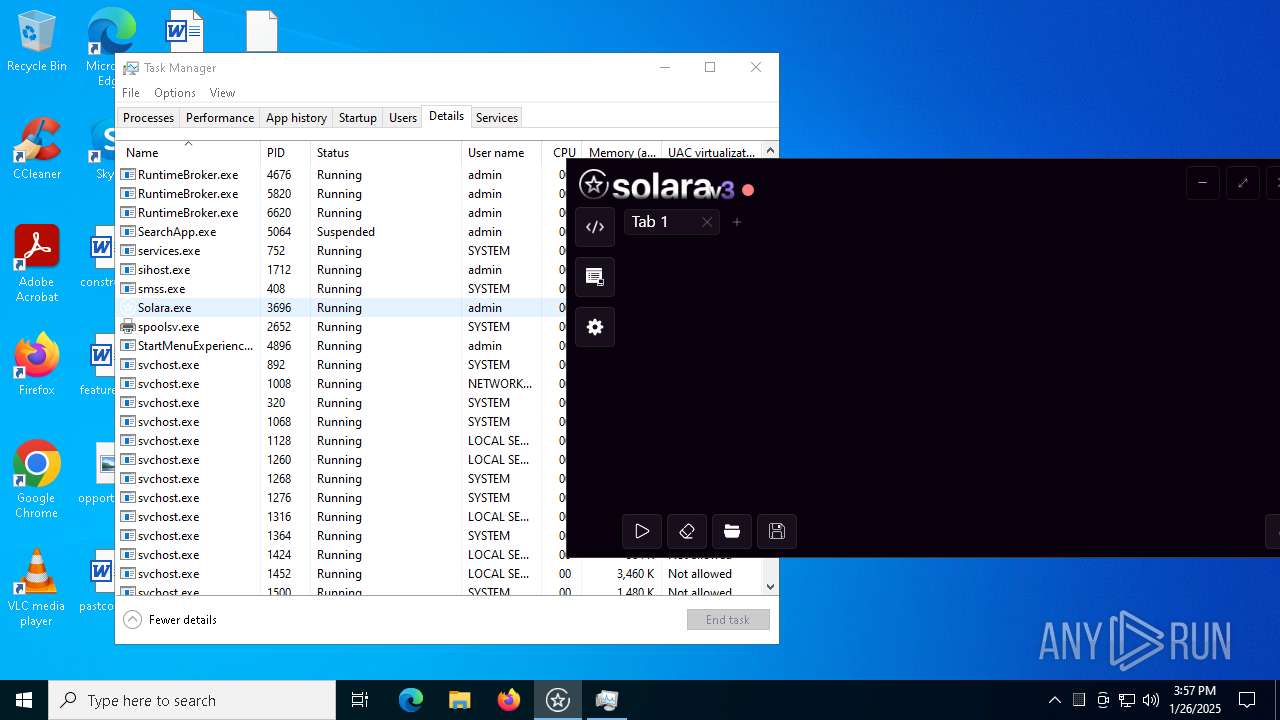
Task: Open File Explorer from the taskbar
Action: coord(459,700)
